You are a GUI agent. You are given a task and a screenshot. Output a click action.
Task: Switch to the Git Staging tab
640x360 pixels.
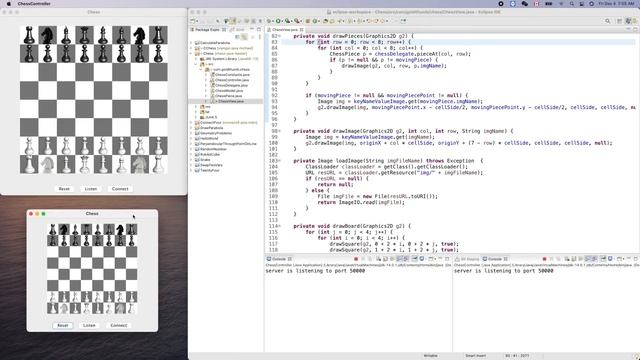coord(467,259)
